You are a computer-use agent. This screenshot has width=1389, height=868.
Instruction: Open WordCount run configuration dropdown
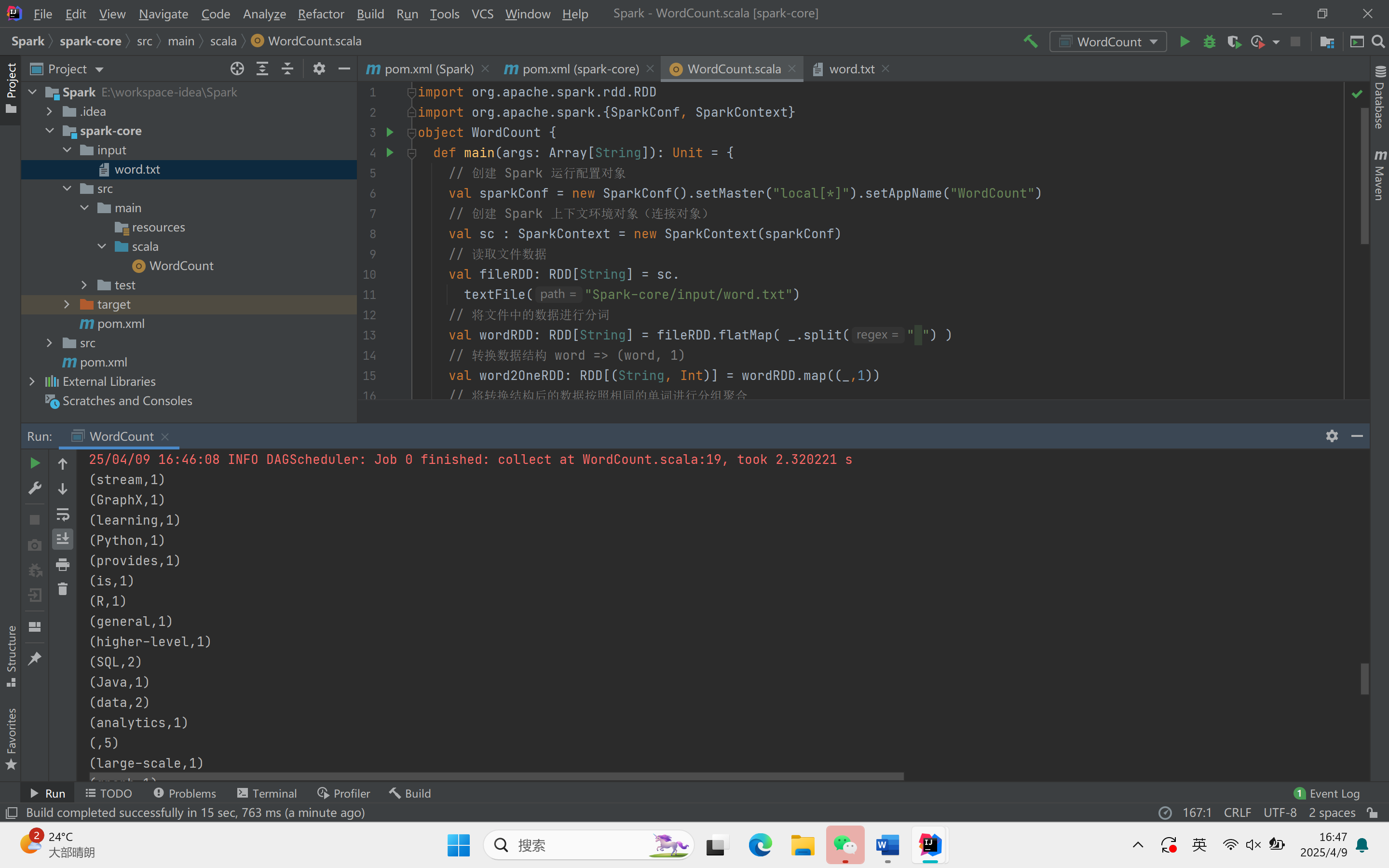click(1108, 41)
